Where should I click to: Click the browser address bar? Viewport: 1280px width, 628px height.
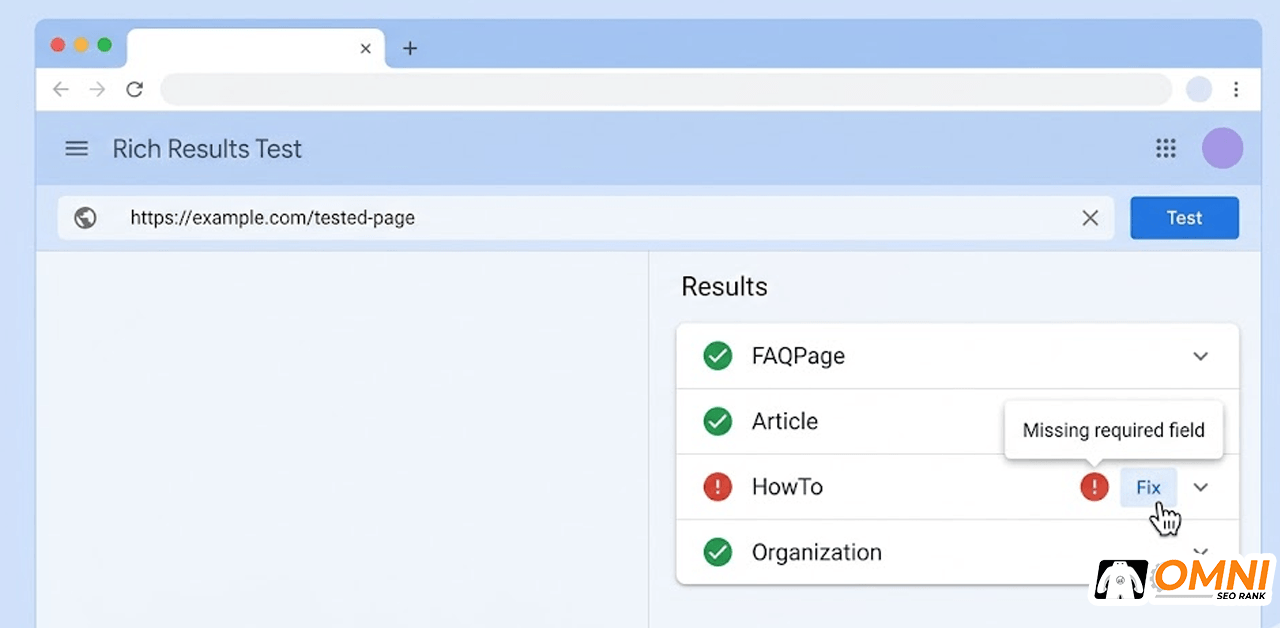point(666,90)
